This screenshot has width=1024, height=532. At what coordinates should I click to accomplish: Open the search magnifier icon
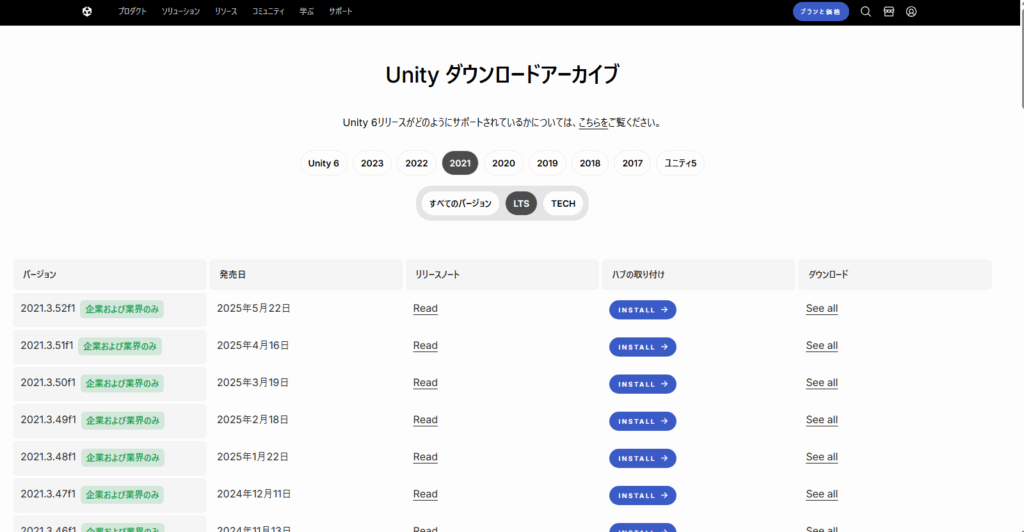(x=865, y=11)
